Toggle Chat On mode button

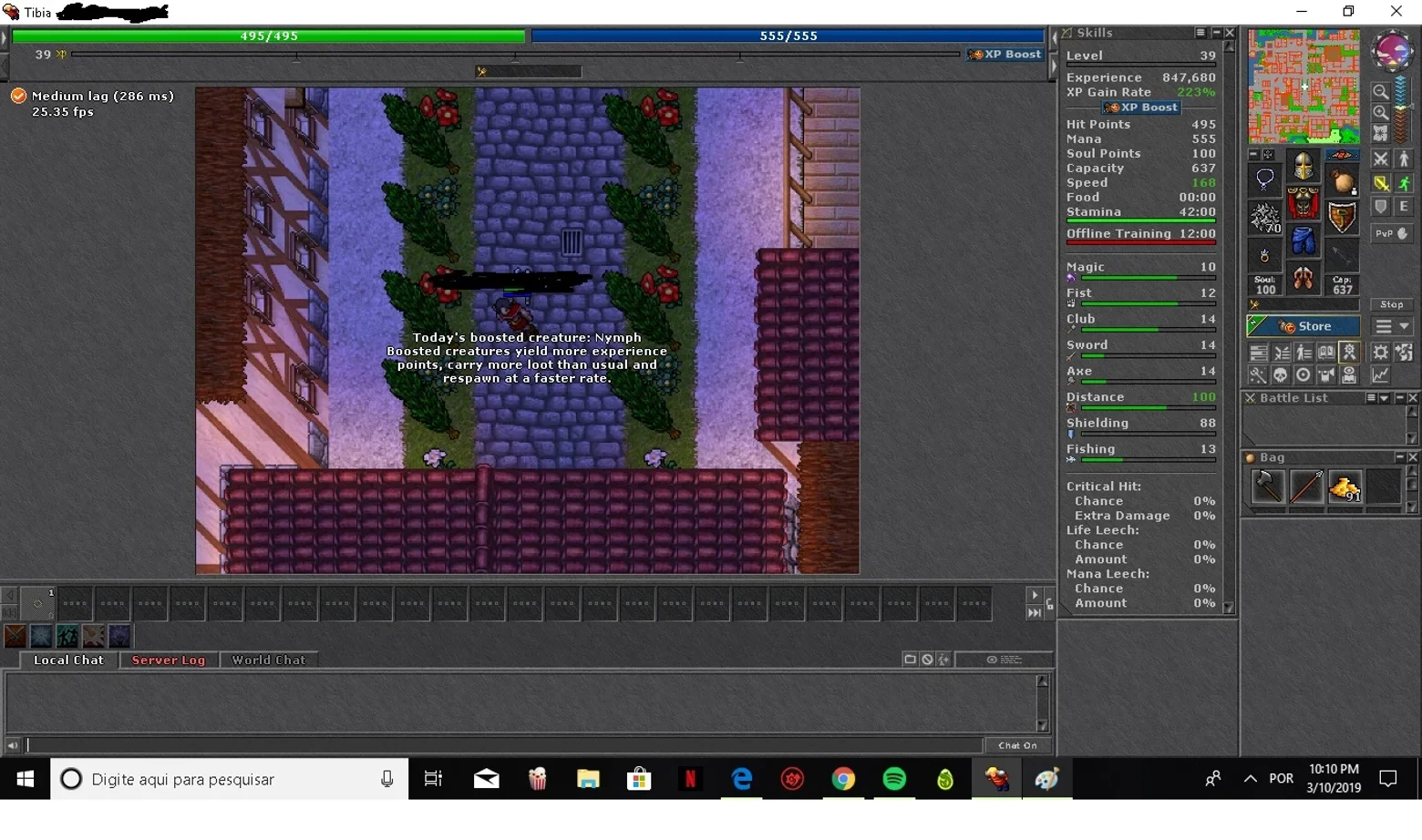coord(1017,745)
